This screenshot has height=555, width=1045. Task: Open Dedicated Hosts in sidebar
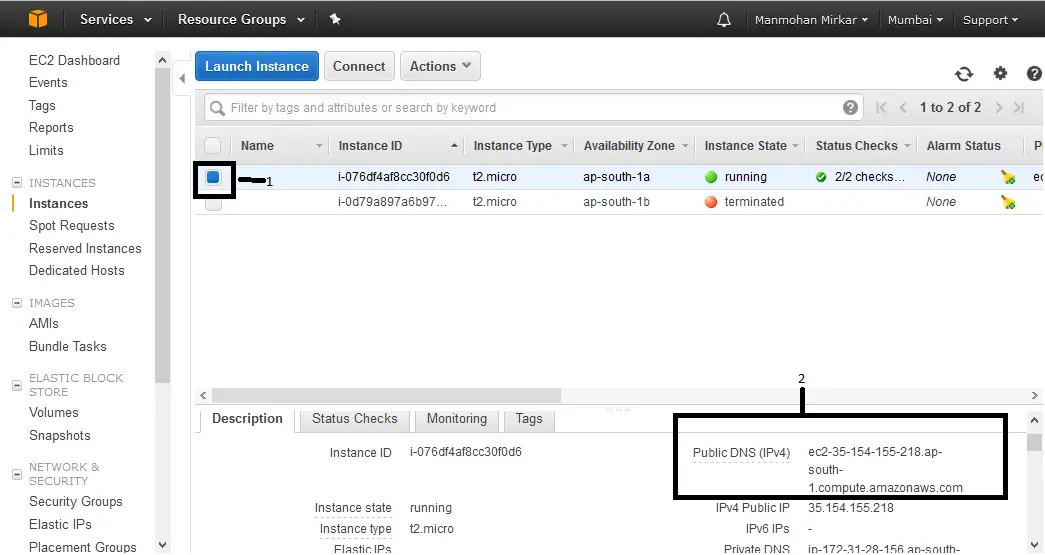click(77, 271)
